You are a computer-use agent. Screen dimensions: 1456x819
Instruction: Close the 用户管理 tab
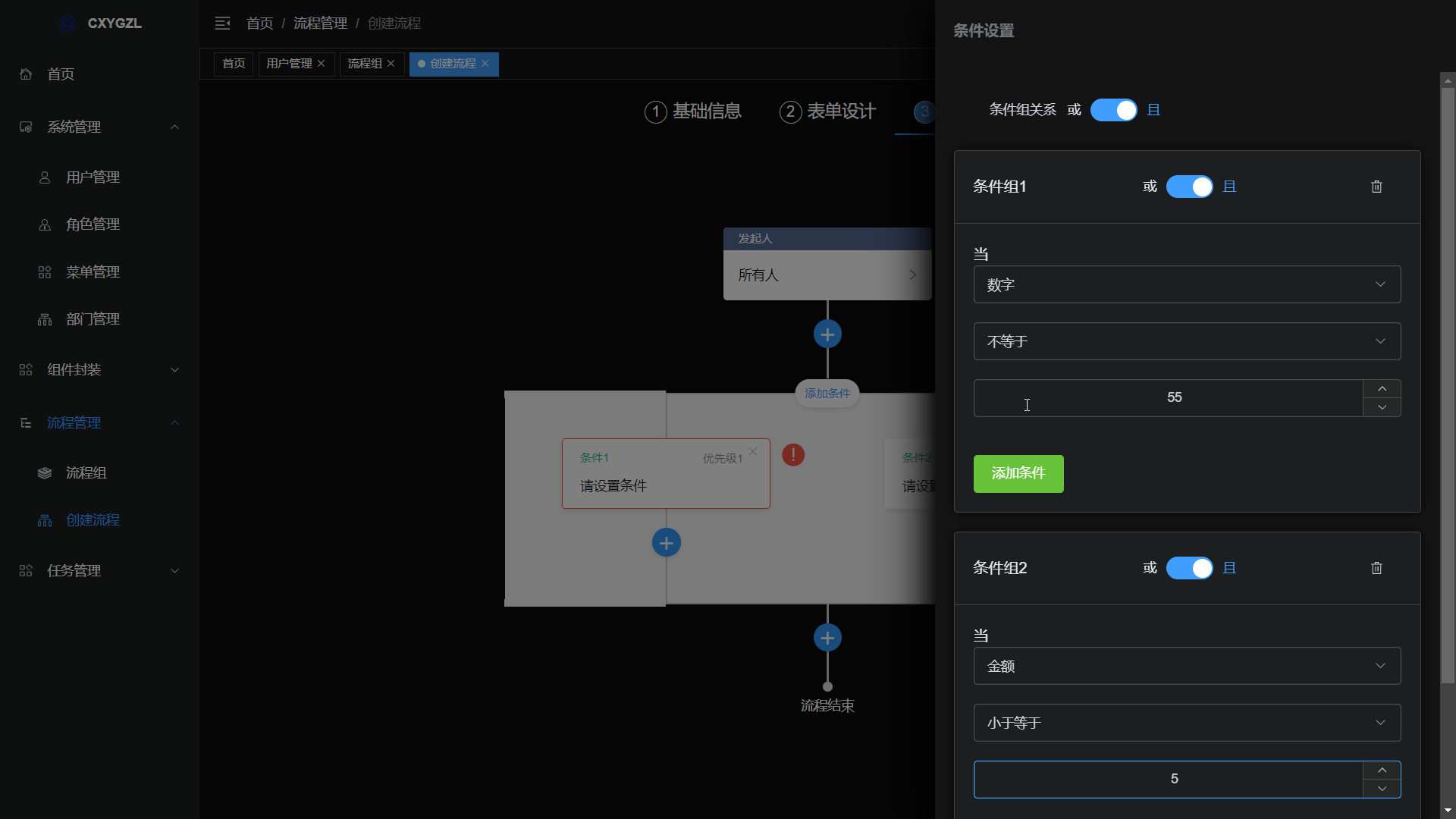point(322,64)
